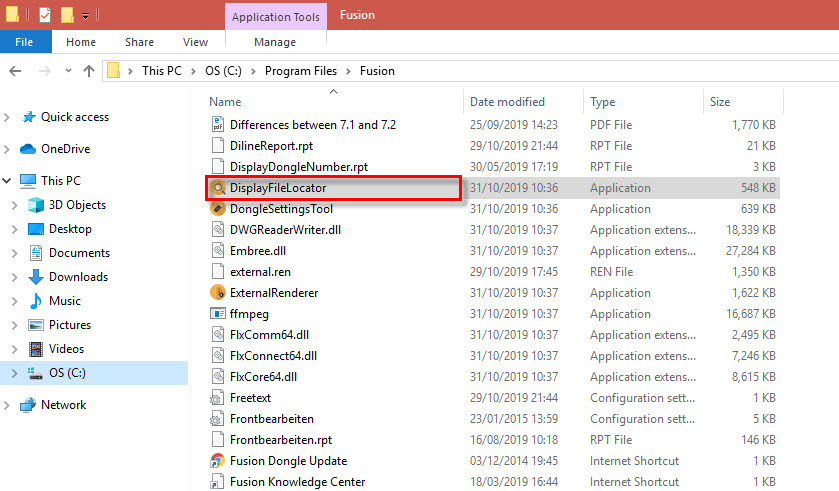Click the external.ren file icon
The image size is (839, 491).
(x=218, y=271)
